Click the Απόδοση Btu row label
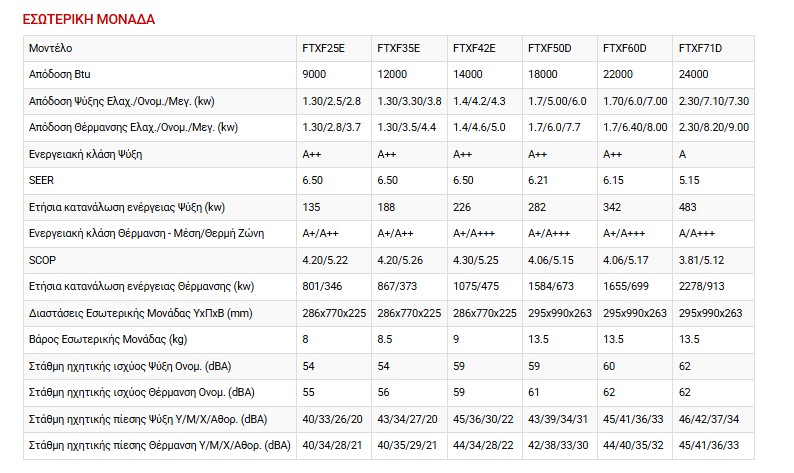The image size is (794, 473). coord(62,75)
